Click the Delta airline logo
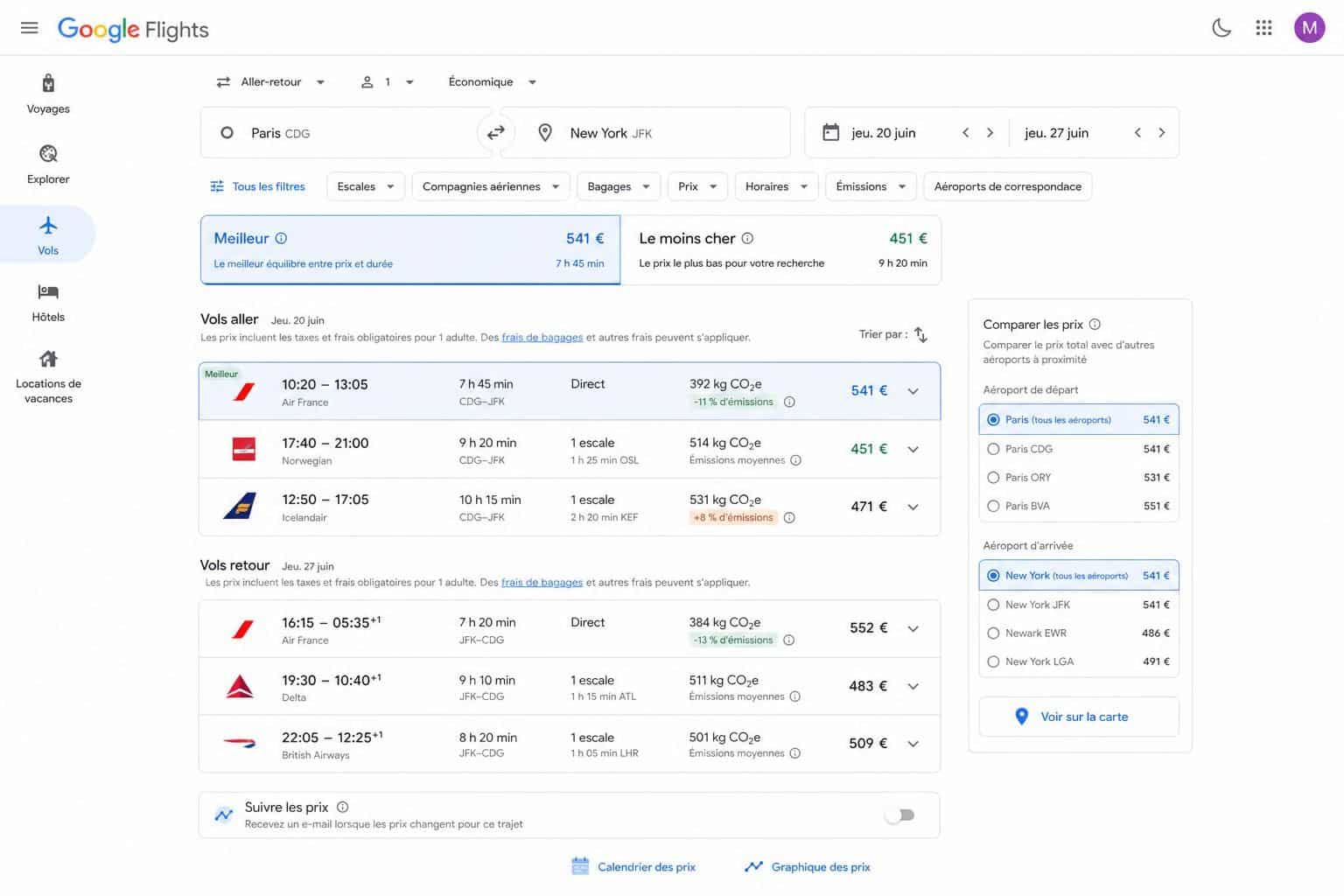The width and height of the screenshot is (1344, 896). coord(240,687)
